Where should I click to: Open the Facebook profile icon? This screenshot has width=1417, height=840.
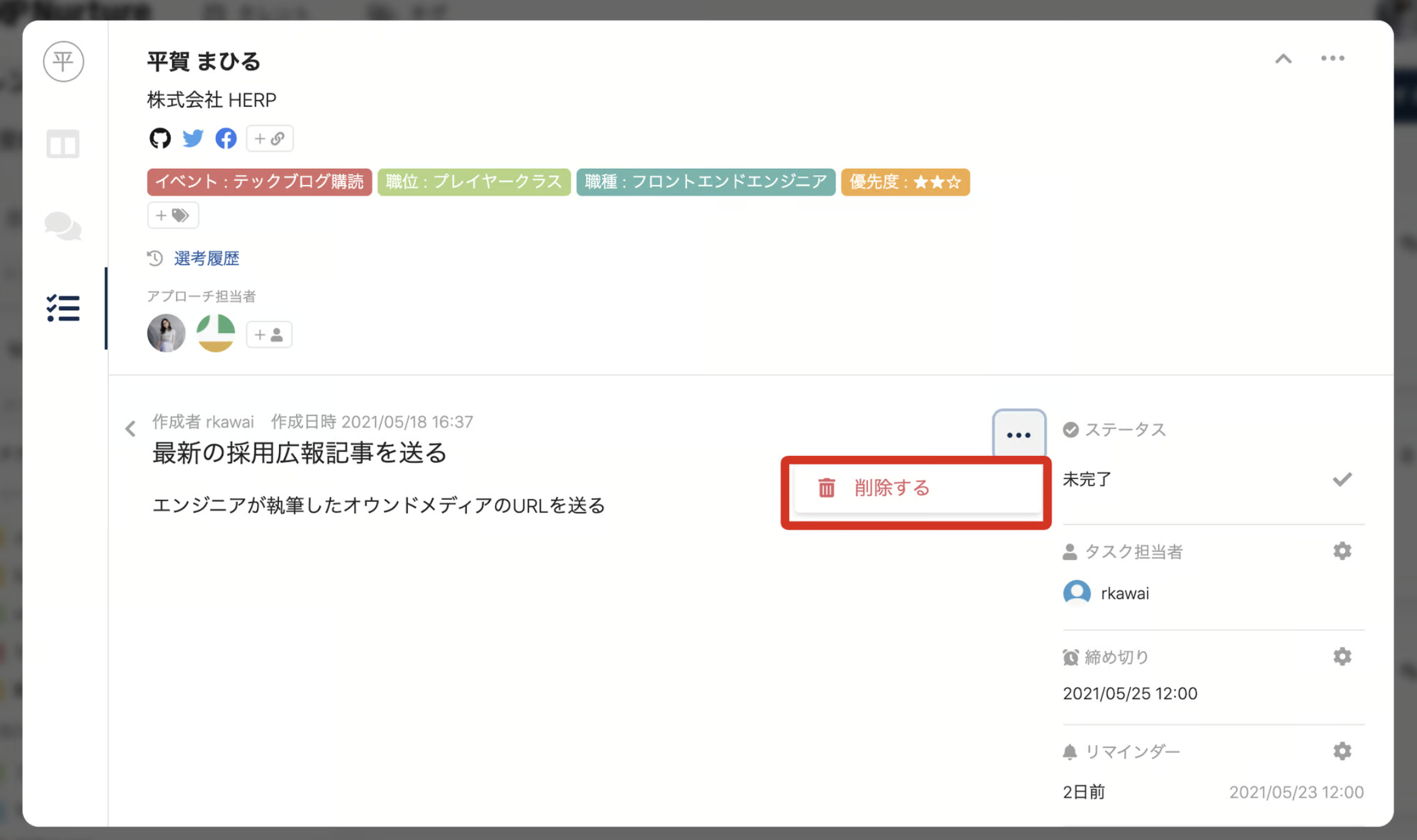pos(225,139)
